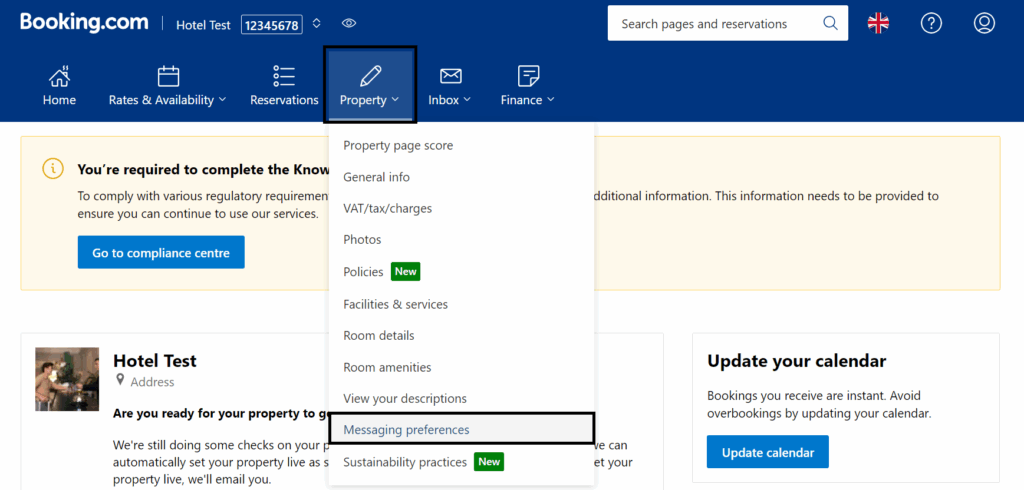This screenshot has height=490, width=1024.
Task: Open the user account profile icon
Action: click(x=984, y=24)
